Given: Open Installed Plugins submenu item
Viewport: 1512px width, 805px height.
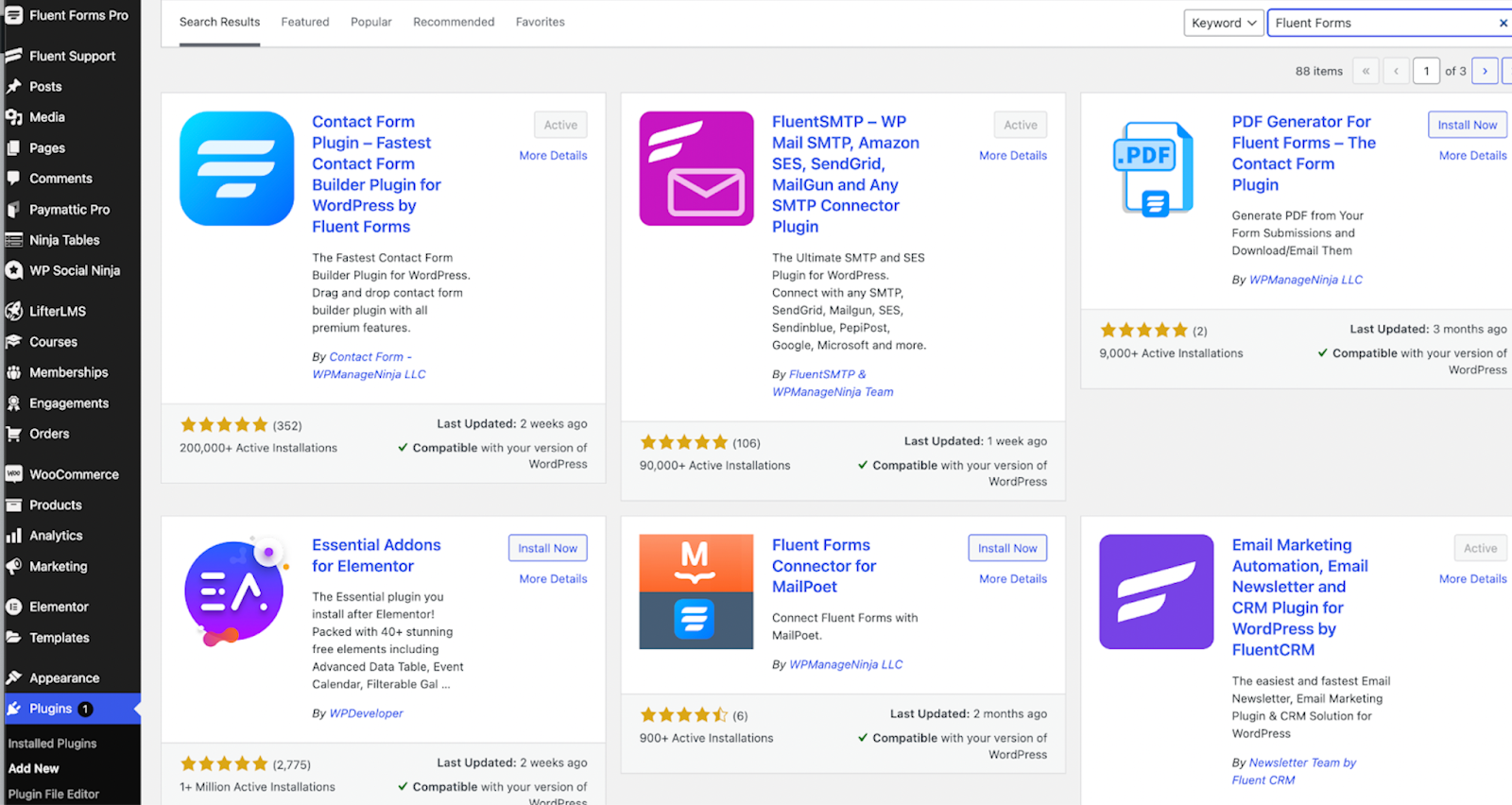Looking at the screenshot, I should [x=53, y=744].
